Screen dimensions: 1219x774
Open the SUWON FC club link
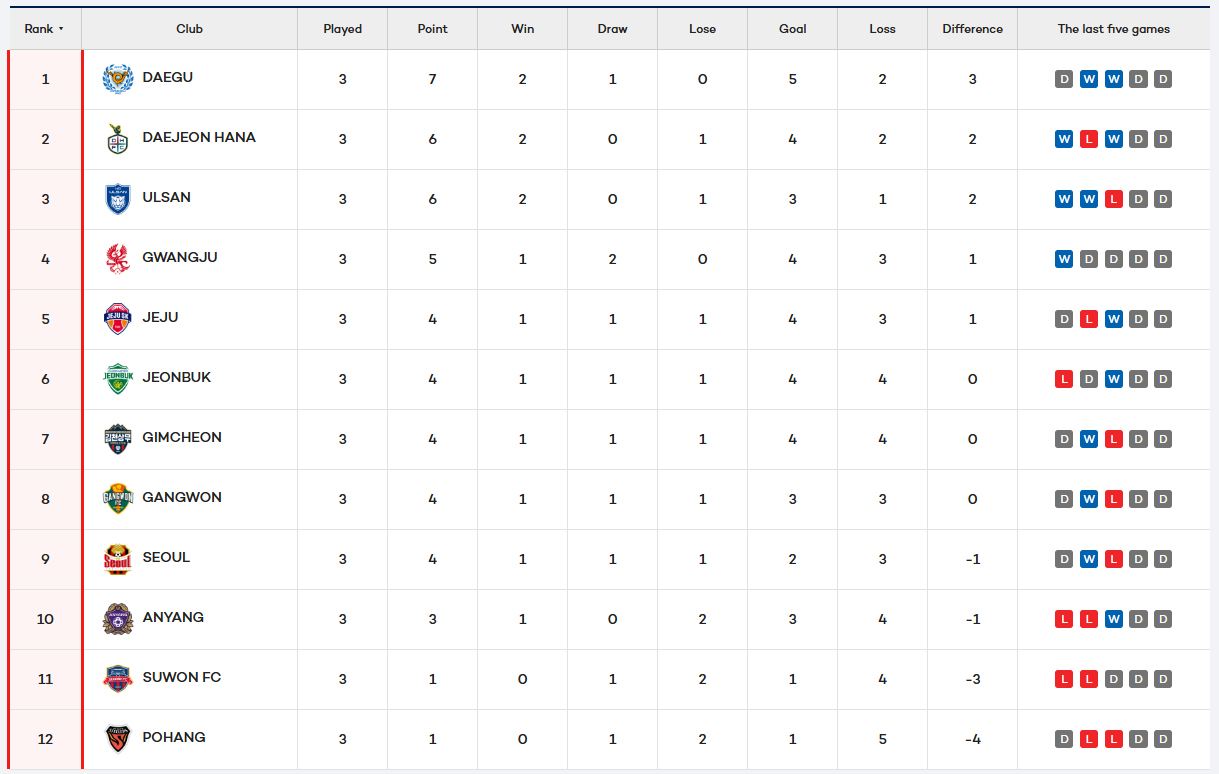[182, 677]
